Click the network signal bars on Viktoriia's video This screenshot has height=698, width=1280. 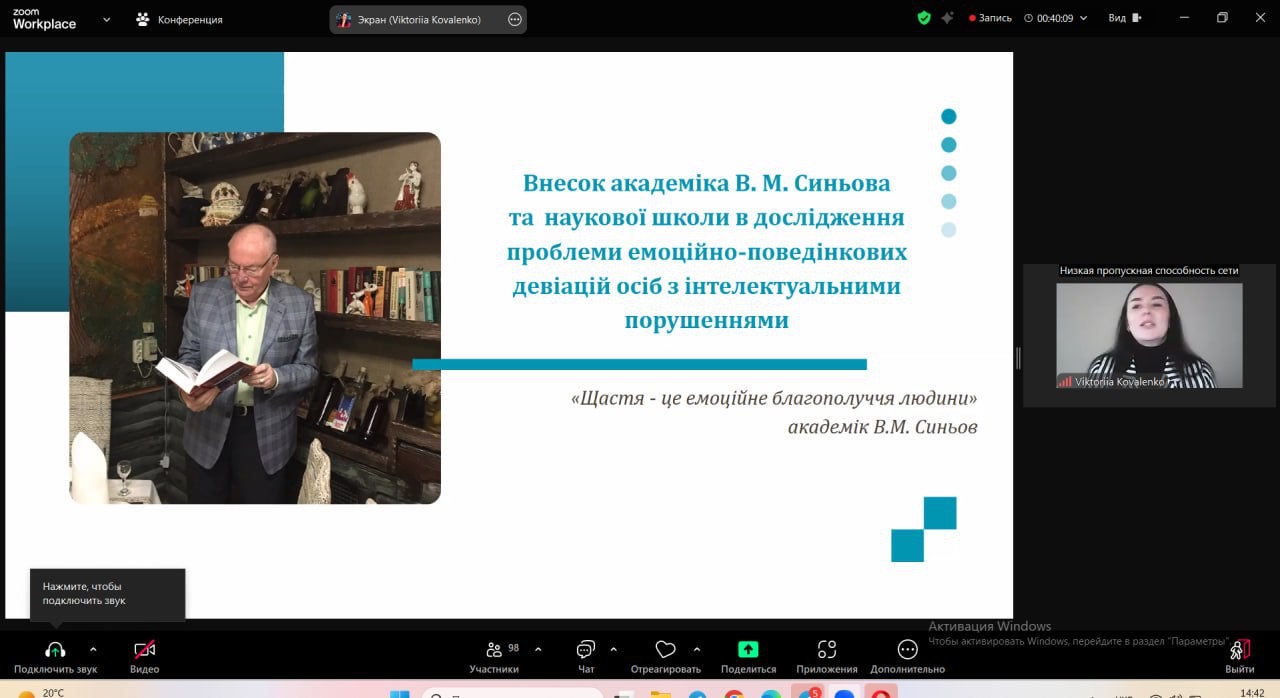(x=1066, y=381)
